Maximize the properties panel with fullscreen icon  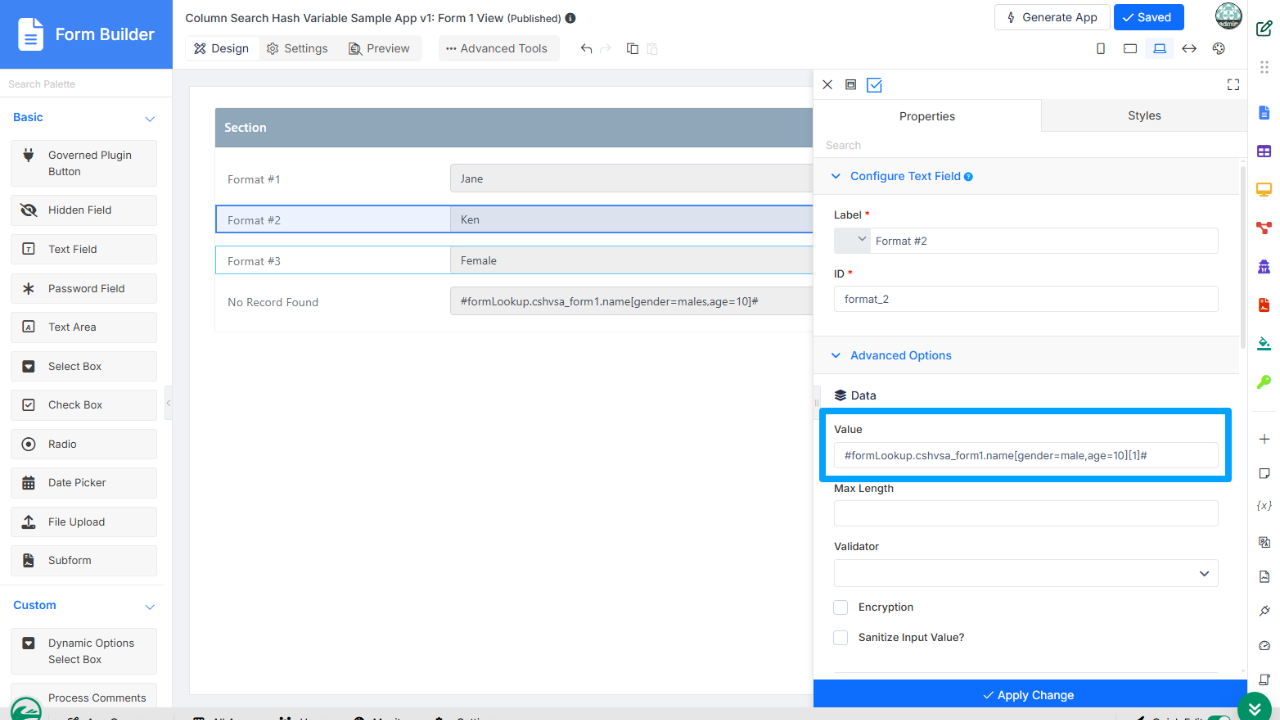(x=1233, y=85)
